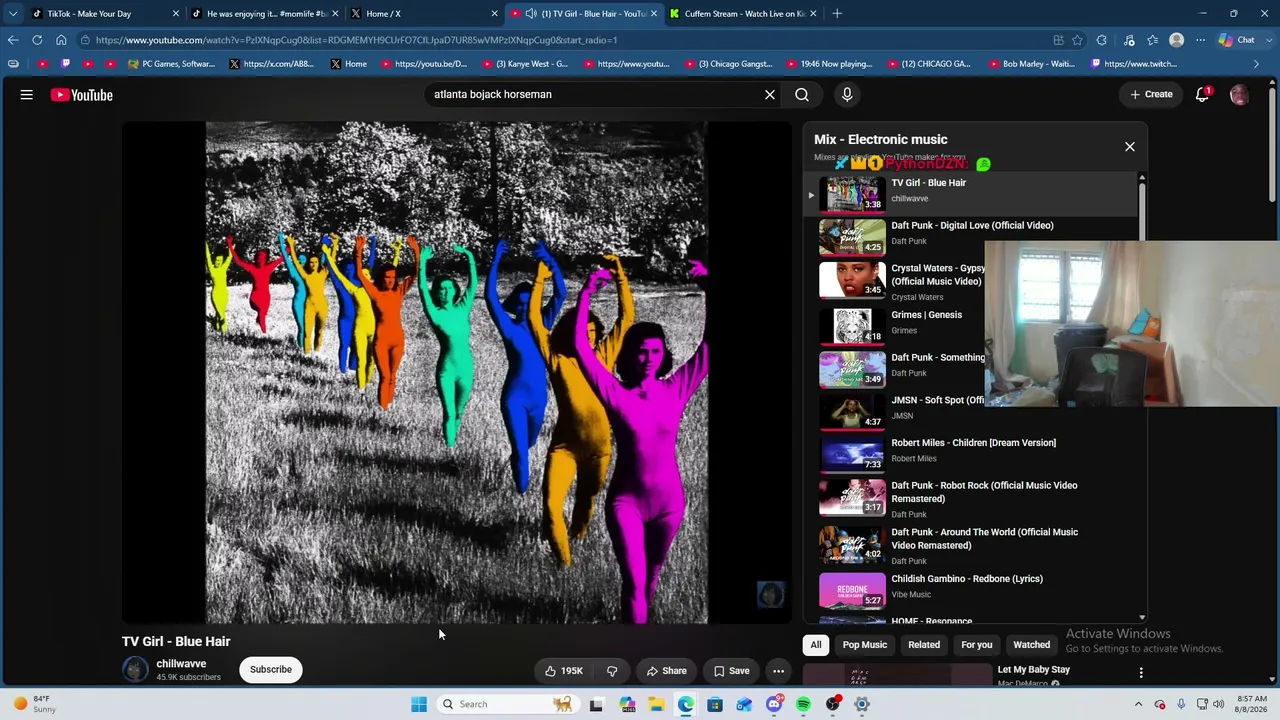Screen dimensions: 1280x720
Task: Click the magnifier search button
Action: (x=802, y=95)
